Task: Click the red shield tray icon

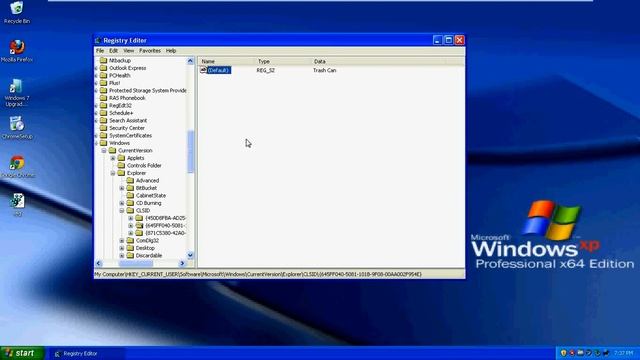Action: 572,353
